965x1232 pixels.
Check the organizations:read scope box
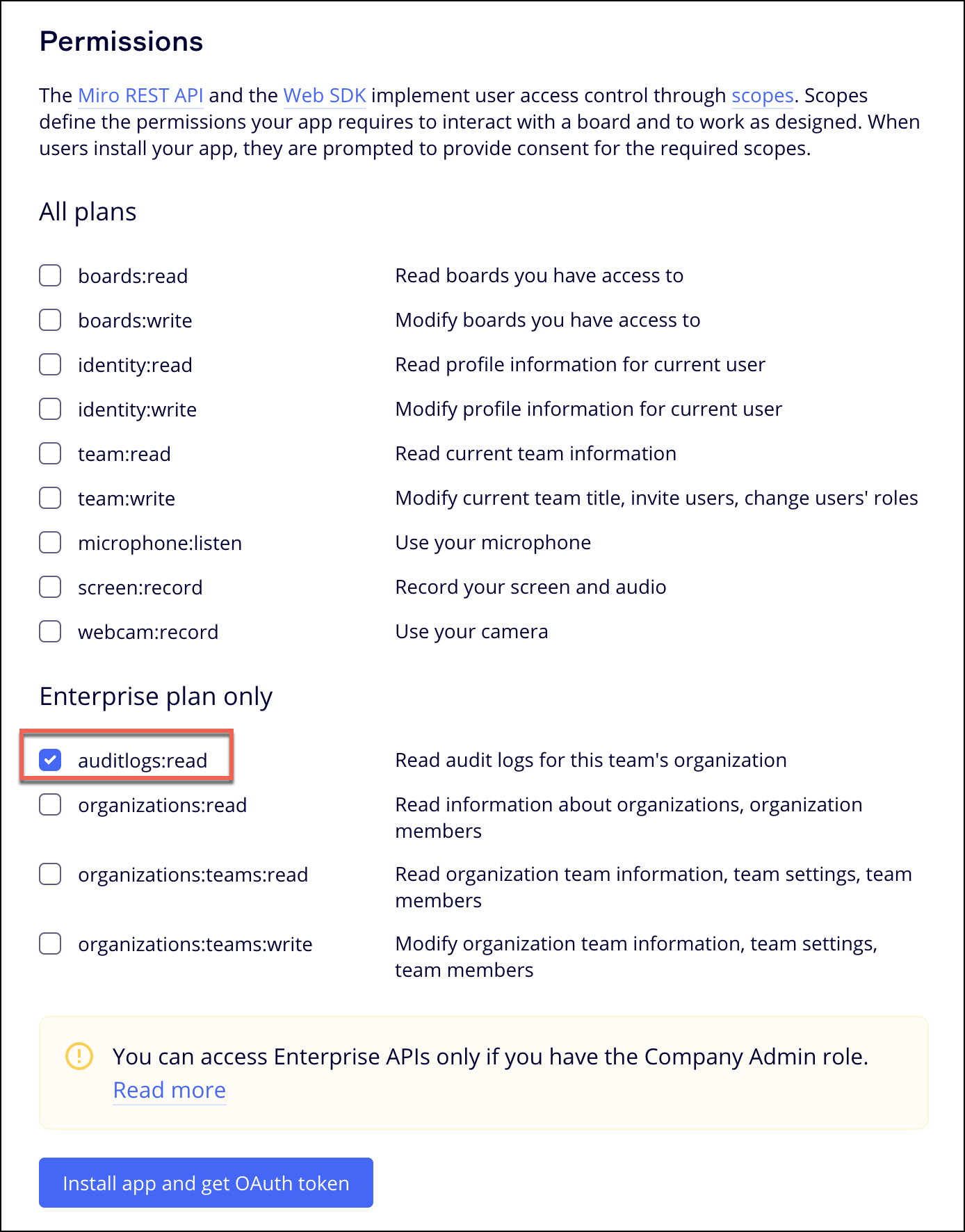50,805
